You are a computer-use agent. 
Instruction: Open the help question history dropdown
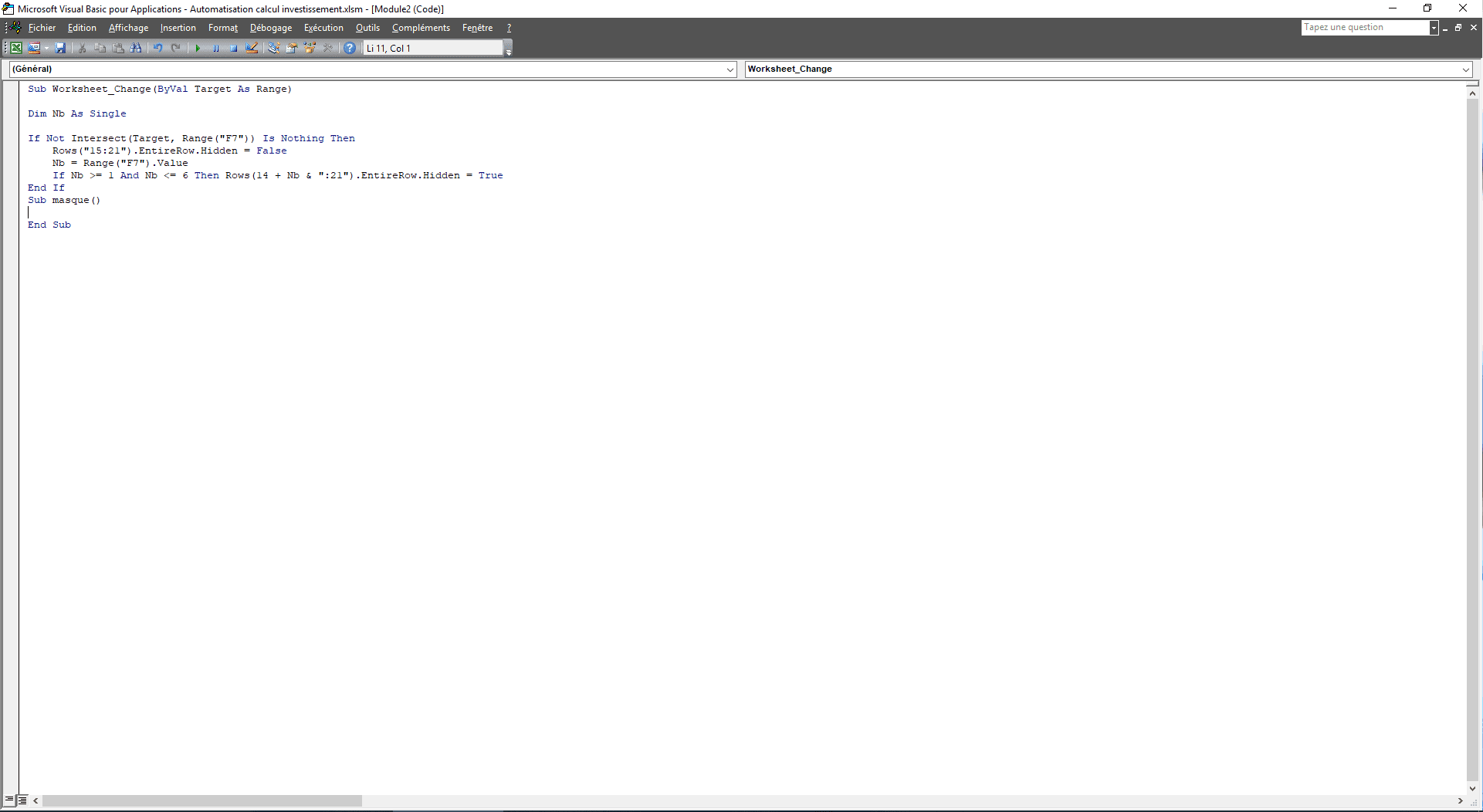[x=1434, y=28]
